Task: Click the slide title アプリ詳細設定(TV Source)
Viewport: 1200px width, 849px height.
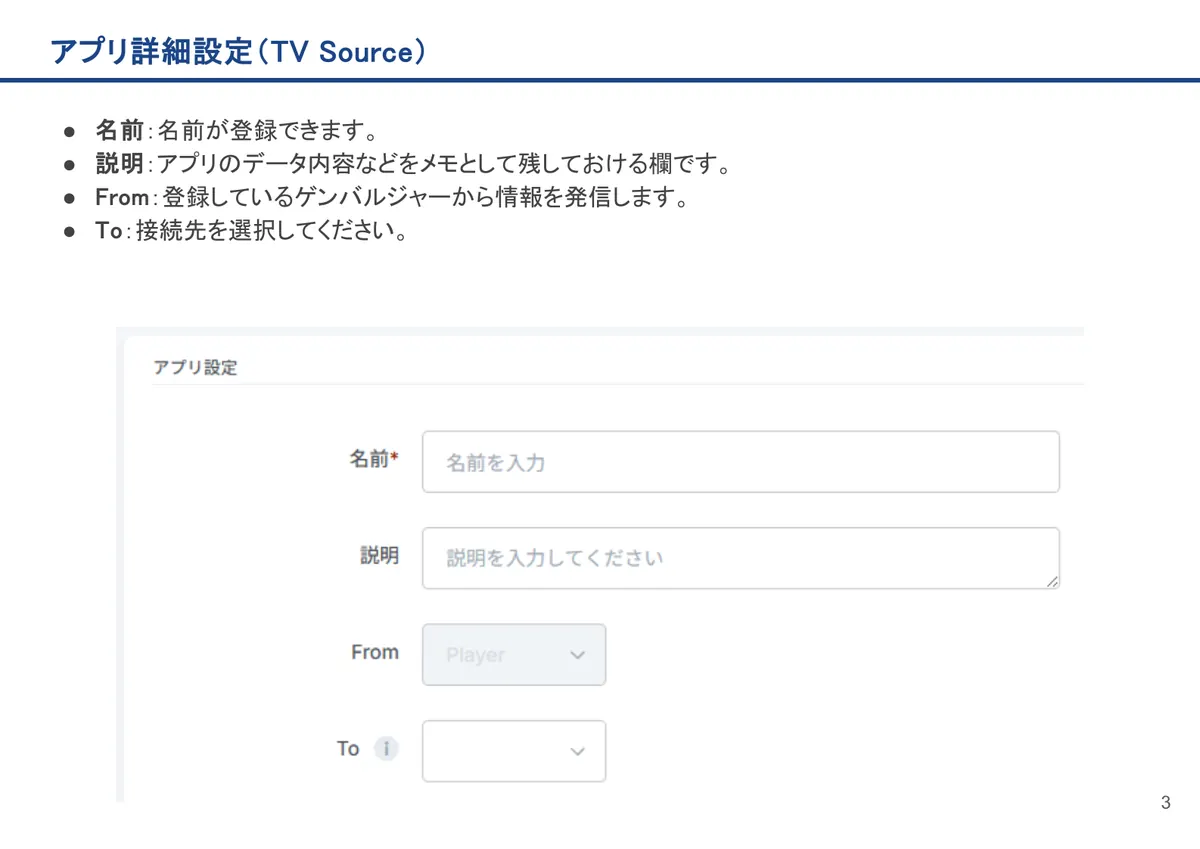Action: click(239, 52)
